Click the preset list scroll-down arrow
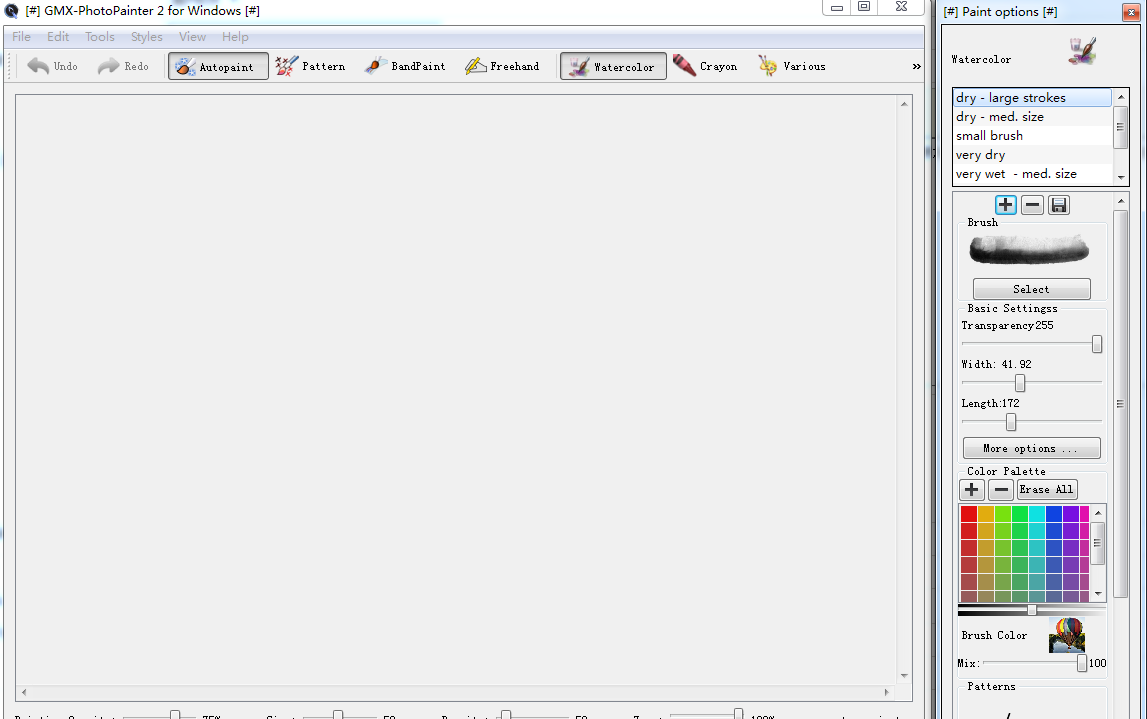 coord(1121,177)
